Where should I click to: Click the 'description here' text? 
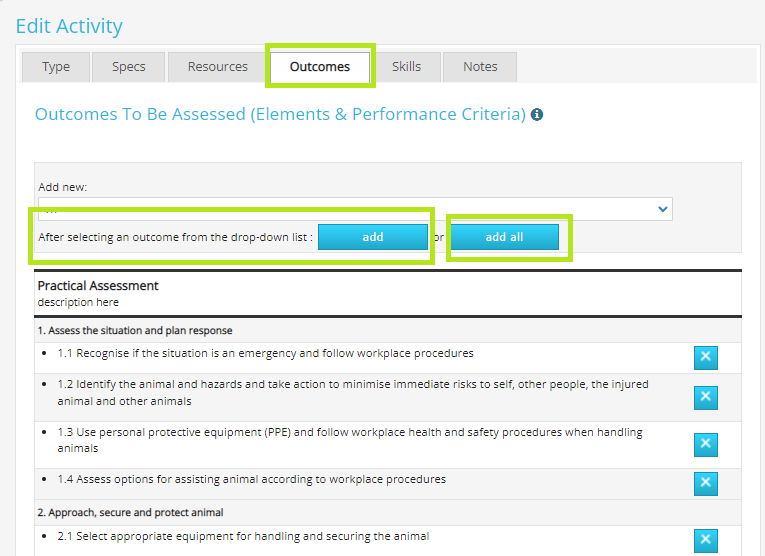[78, 302]
